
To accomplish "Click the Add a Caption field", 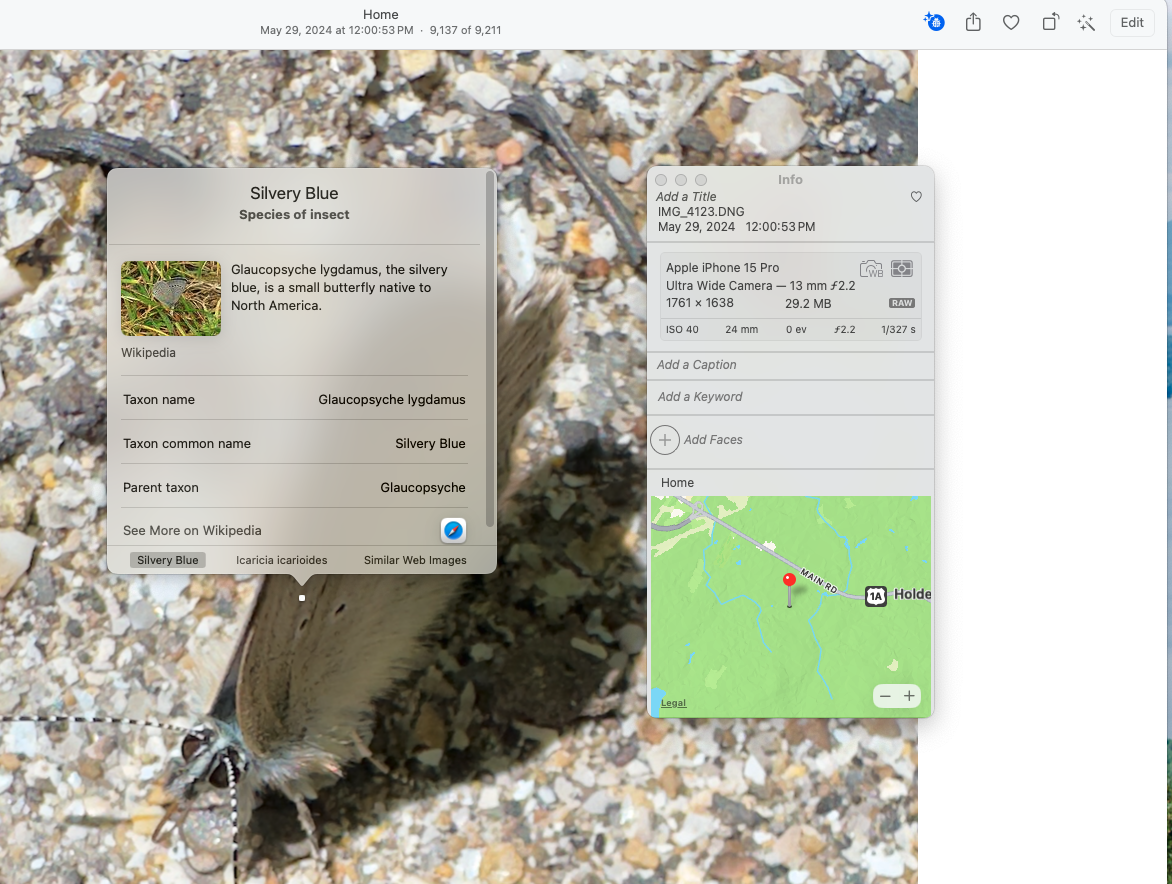I will click(x=791, y=365).
